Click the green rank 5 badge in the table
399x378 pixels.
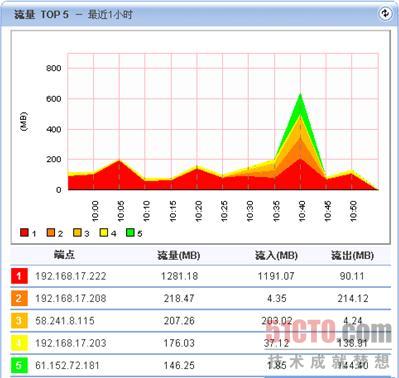pyautogui.click(x=19, y=365)
